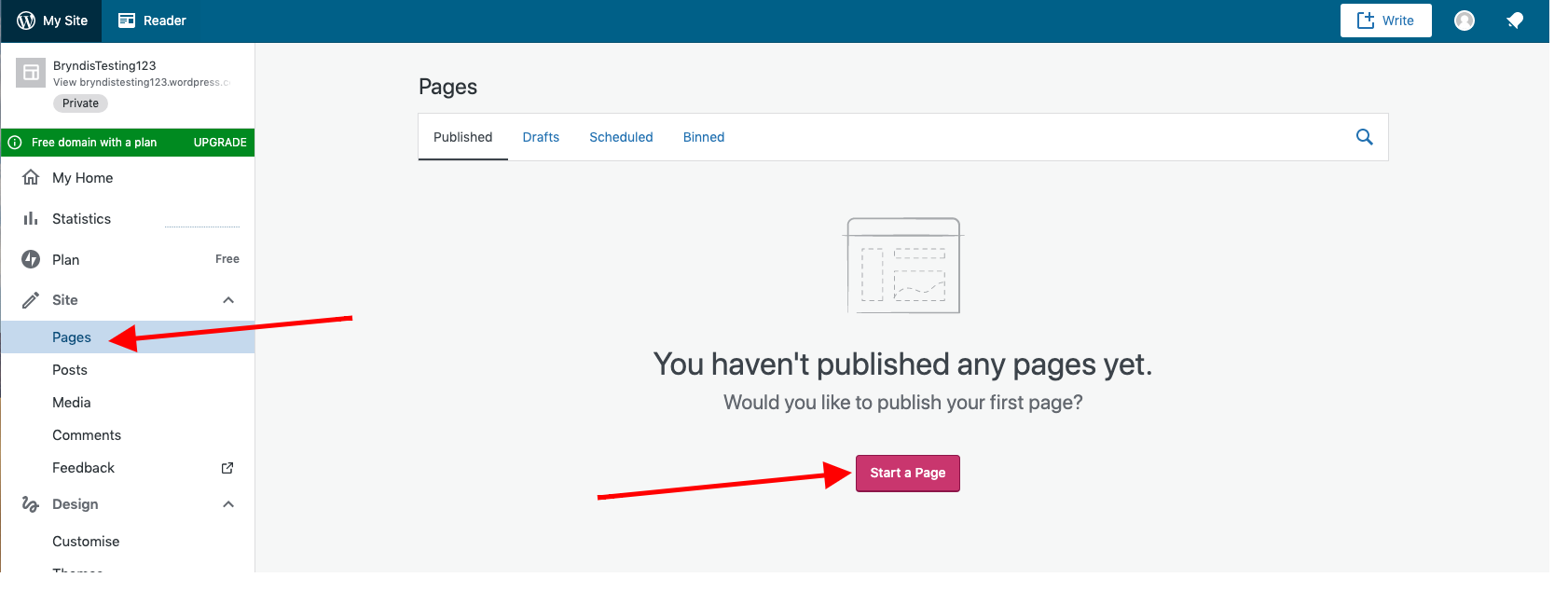
Task: Click the Free plan label
Action: click(x=227, y=259)
